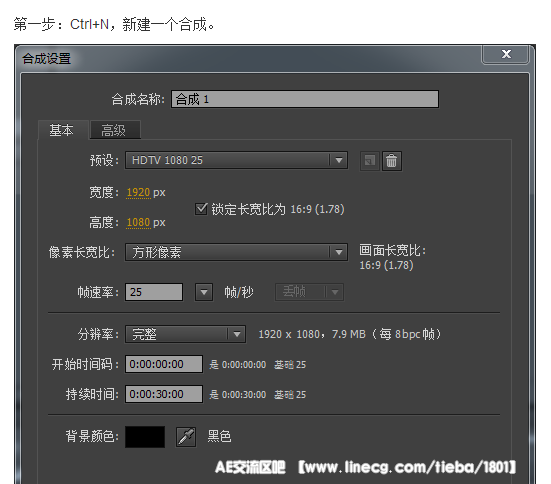Click the 1920 x 1080, 7.9 MB info text

point(350,334)
